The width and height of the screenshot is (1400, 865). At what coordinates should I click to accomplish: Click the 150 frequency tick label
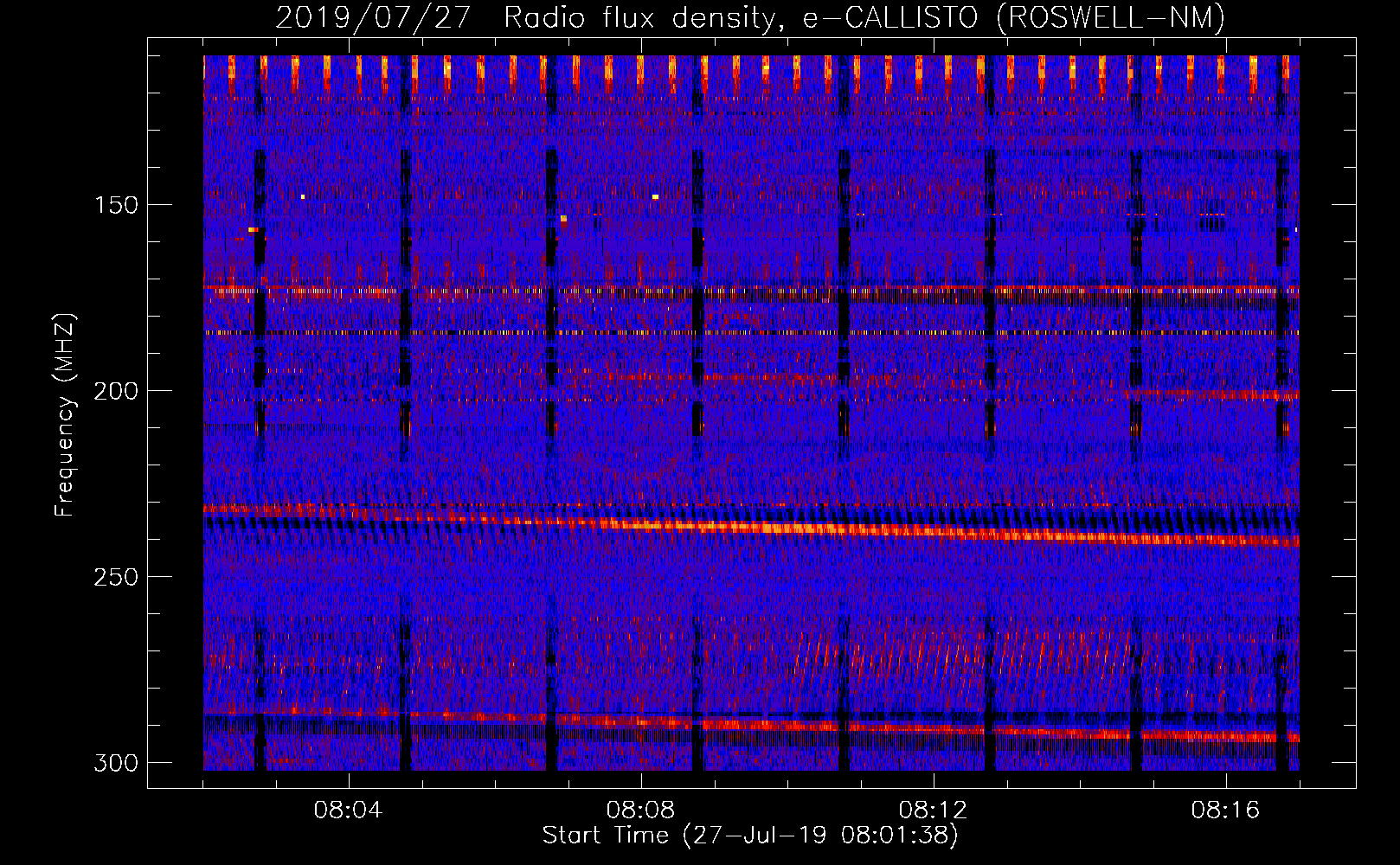click(x=116, y=205)
